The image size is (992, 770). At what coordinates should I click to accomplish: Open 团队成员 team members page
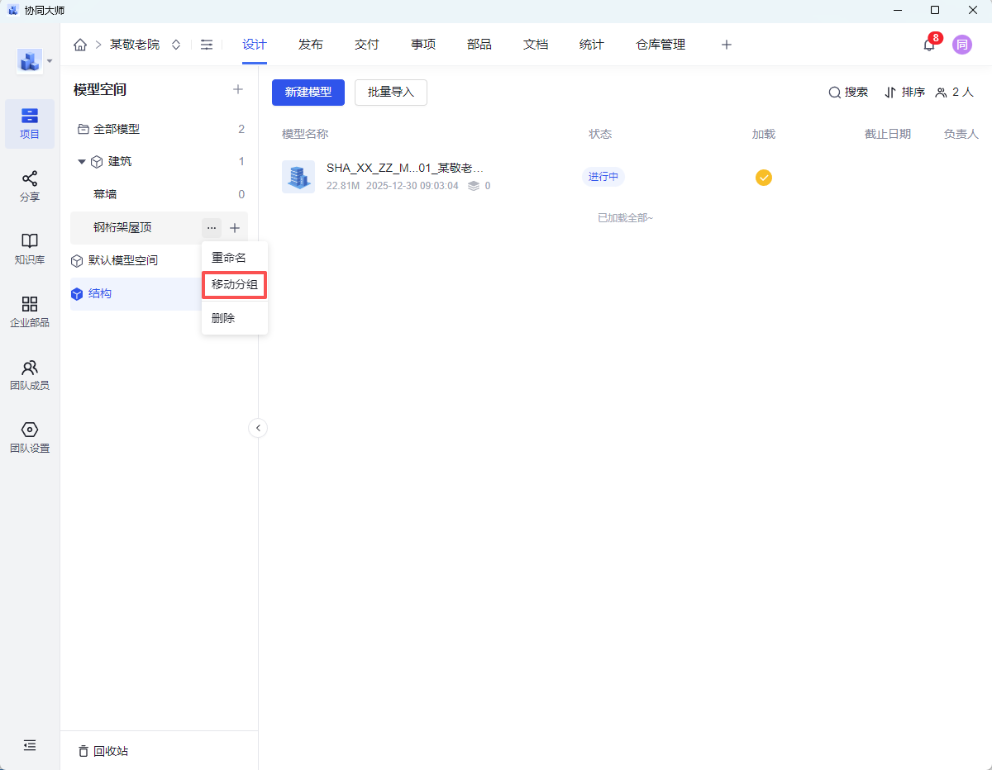pos(30,374)
